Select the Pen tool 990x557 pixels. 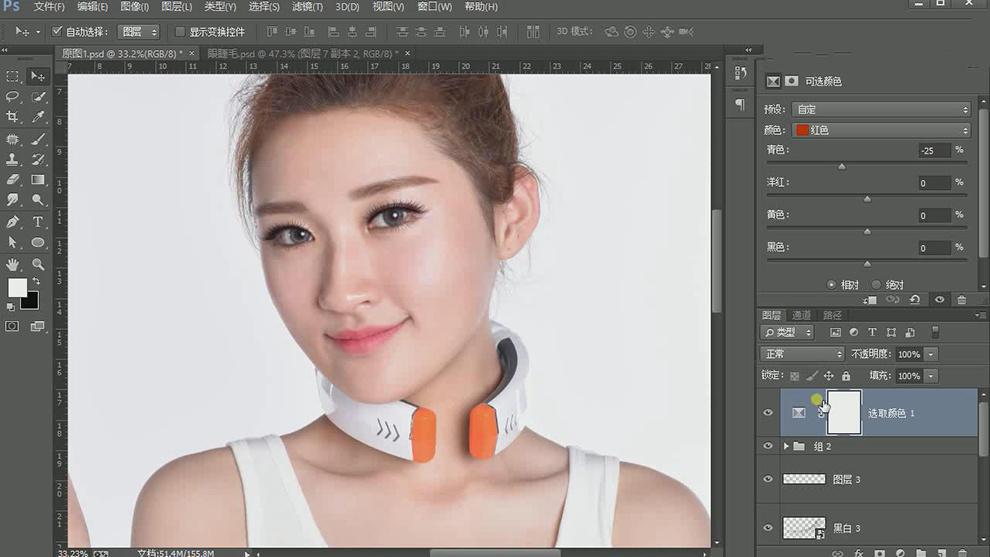point(13,222)
